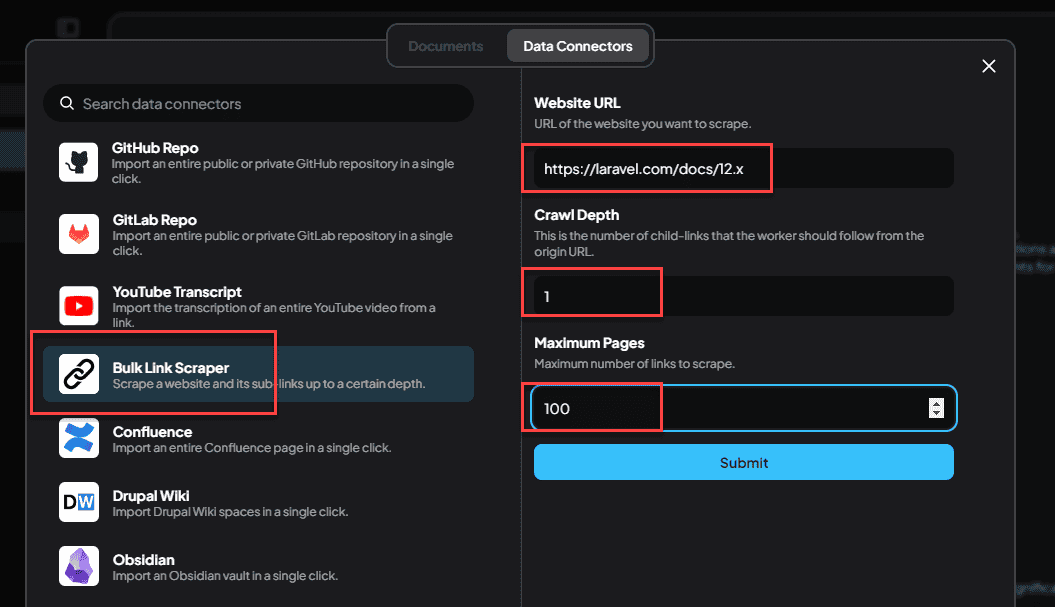Click the Drupal Wiki DW icon
Screen dimensions: 1055x607
coord(78,502)
